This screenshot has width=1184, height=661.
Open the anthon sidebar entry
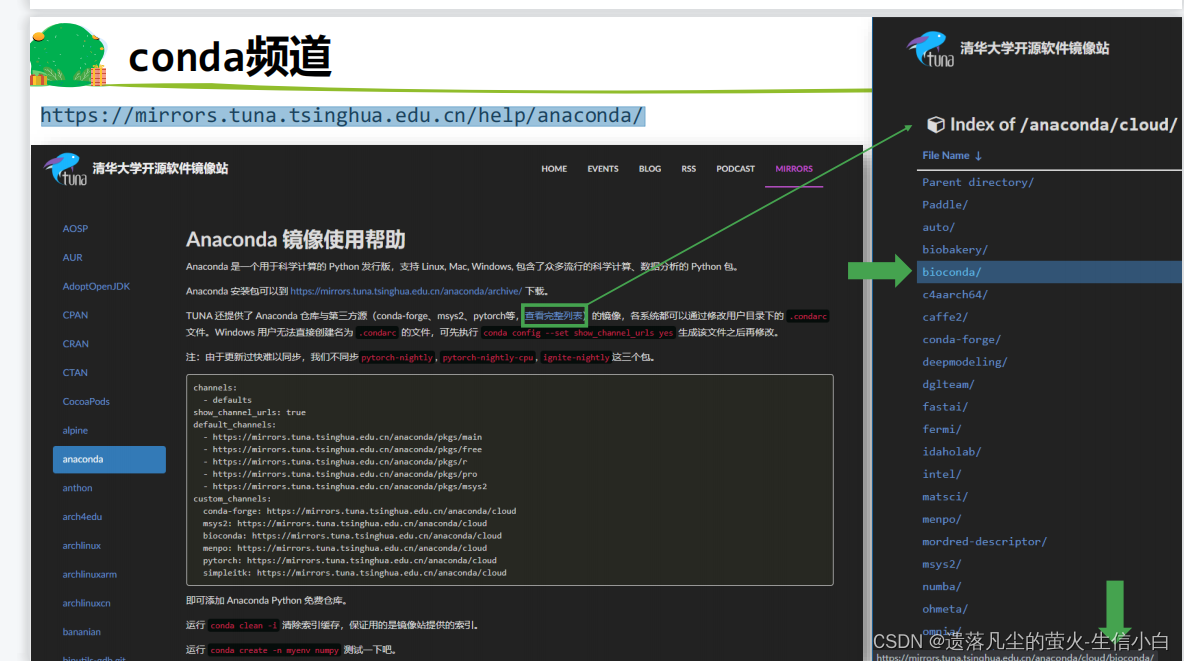(x=77, y=488)
